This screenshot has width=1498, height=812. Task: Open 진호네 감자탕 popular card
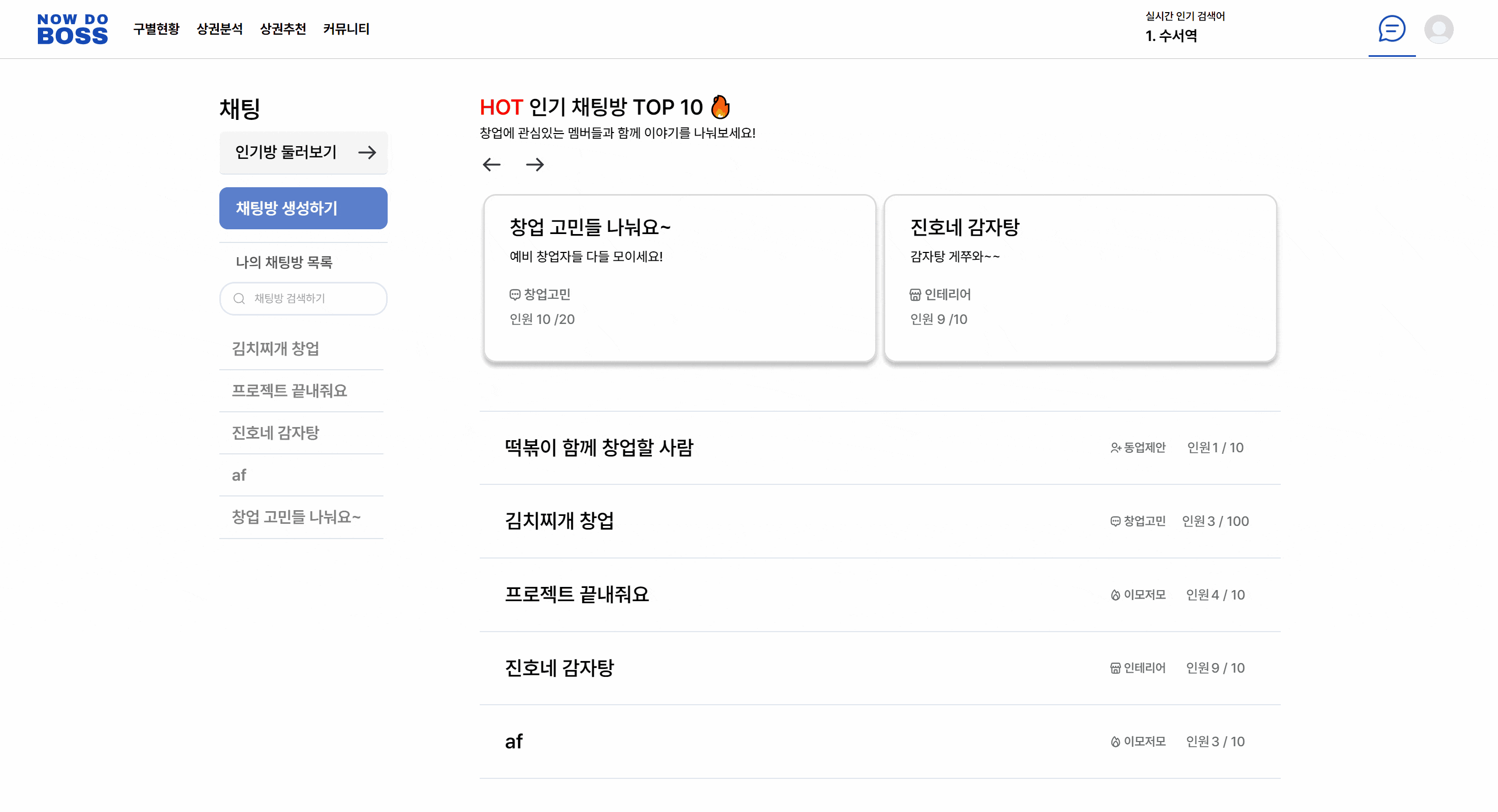(1080, 278)
